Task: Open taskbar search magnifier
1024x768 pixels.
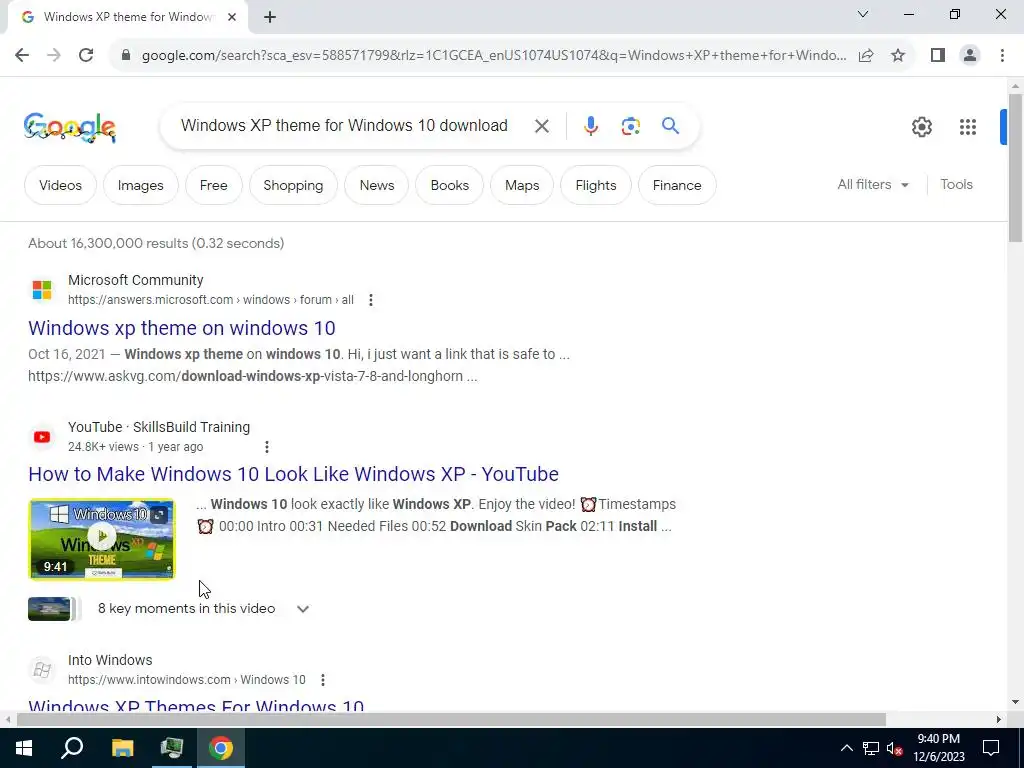Action: pyautogui.click(x=72, y=748)
